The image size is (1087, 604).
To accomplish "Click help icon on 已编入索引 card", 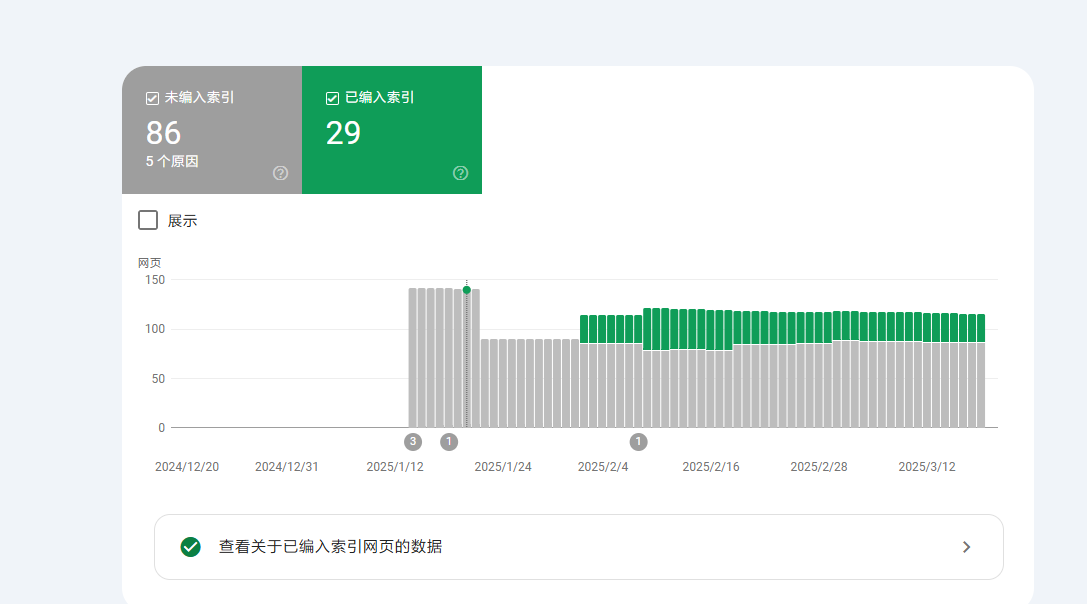I will point(460,173).
